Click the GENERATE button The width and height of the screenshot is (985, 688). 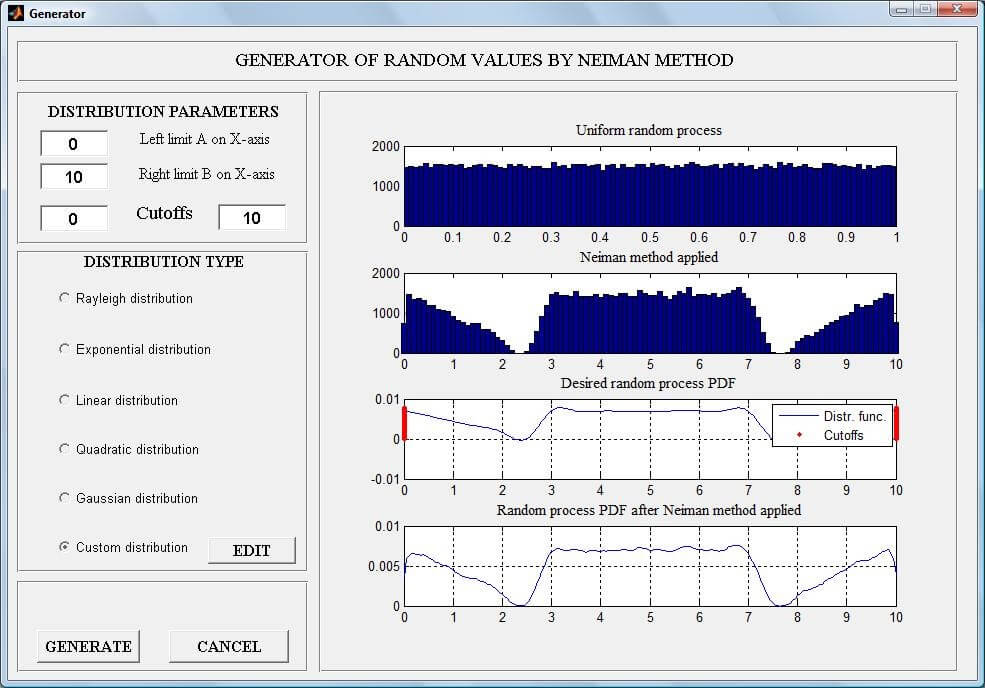click(88, 646)
